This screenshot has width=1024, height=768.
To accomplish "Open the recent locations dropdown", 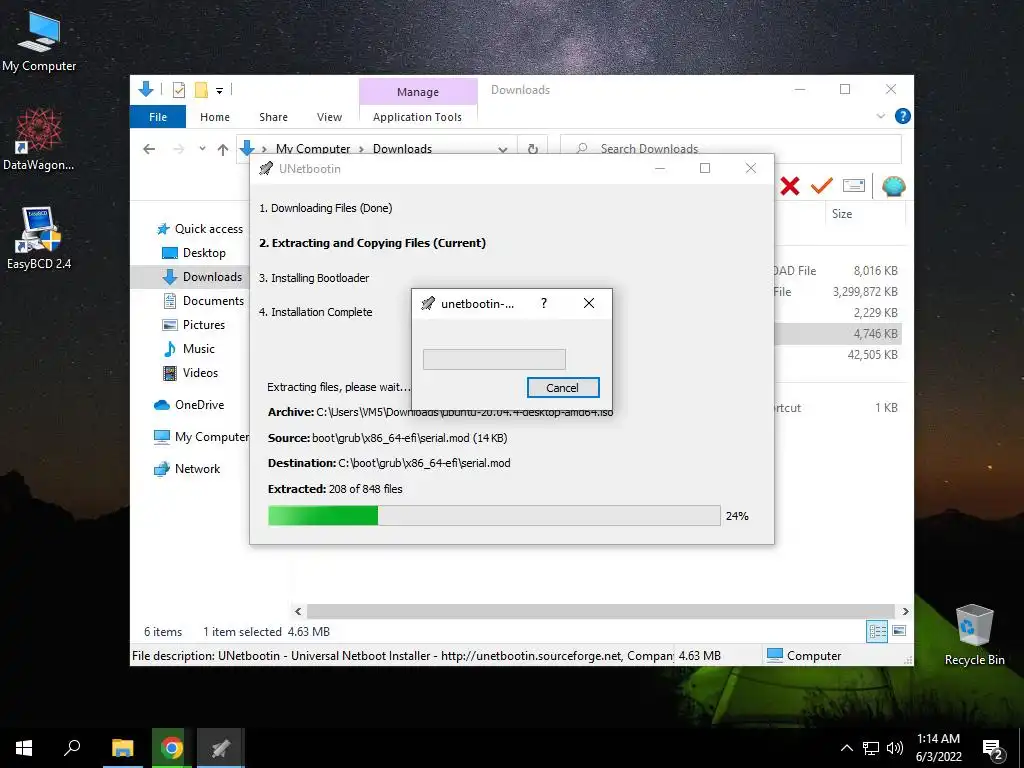I will (x=202, y=149).
